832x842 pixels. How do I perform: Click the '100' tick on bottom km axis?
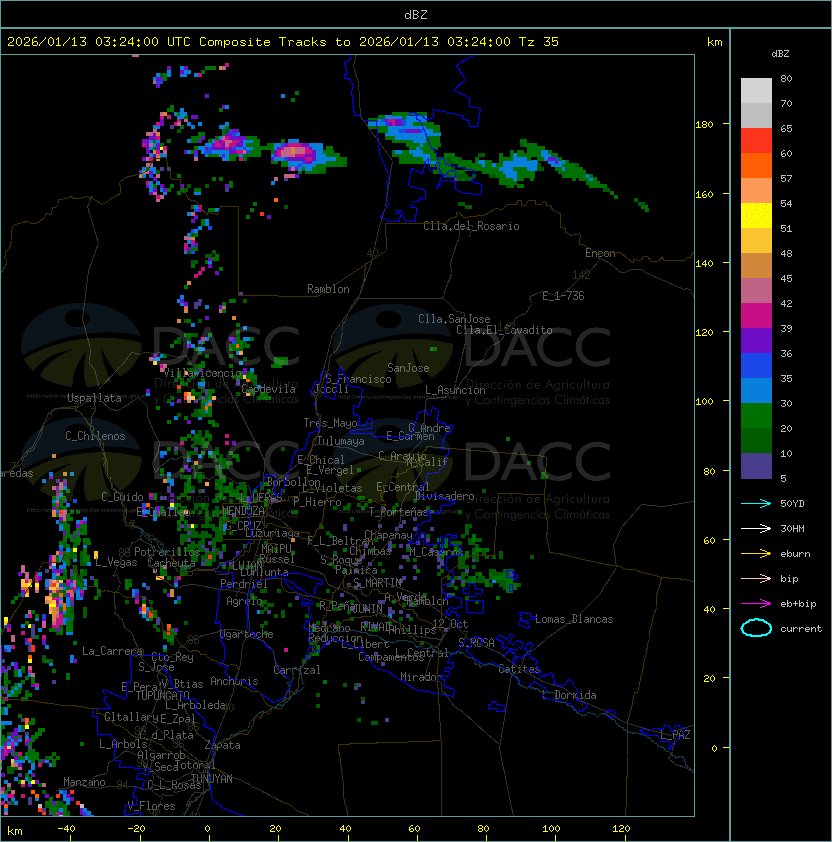551,829
